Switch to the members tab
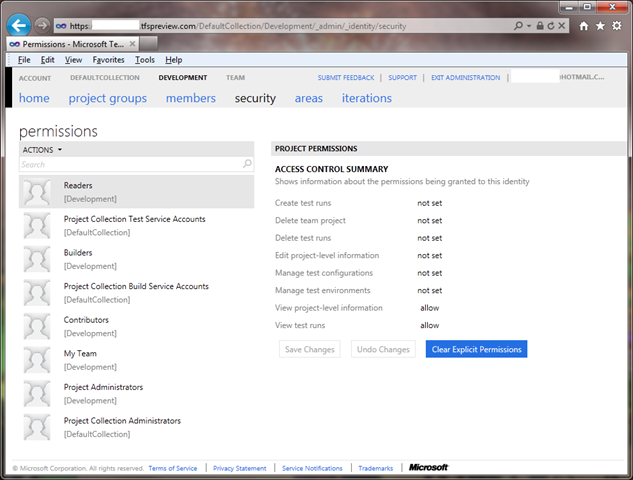The height and width of the screenshot is (480, 633). [190, 98]
